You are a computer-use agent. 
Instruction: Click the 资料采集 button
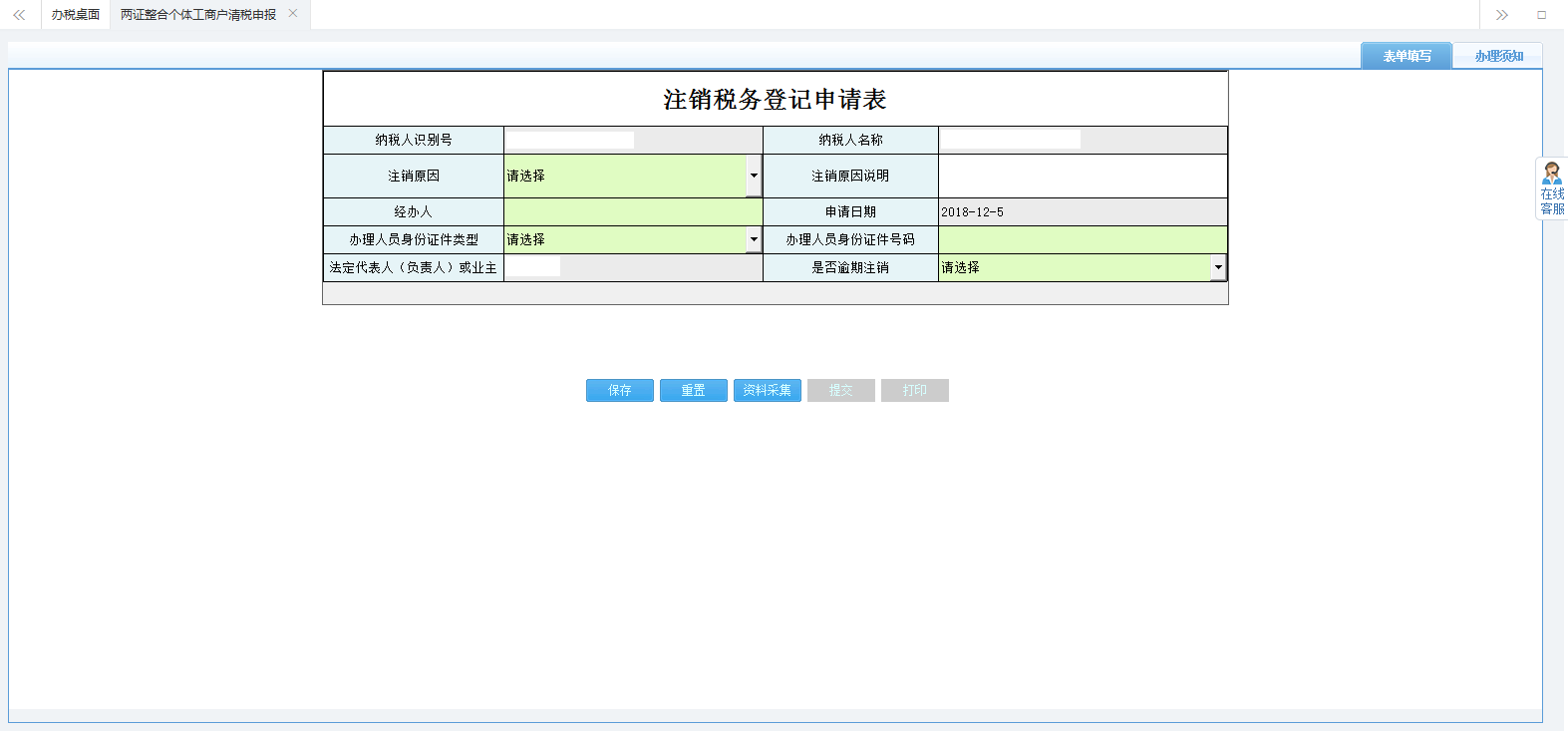(x=768, y=391)
